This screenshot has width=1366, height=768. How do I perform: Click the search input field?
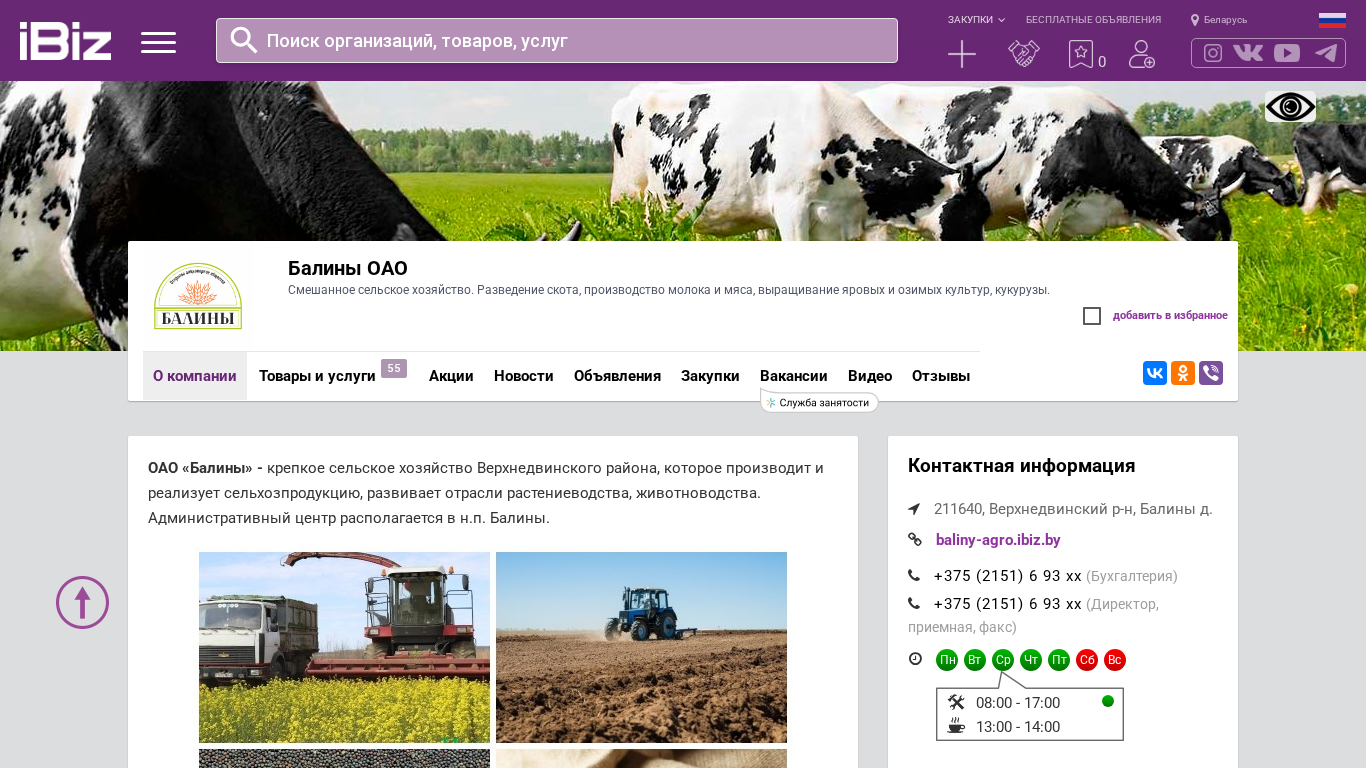(x=557, y=40)
